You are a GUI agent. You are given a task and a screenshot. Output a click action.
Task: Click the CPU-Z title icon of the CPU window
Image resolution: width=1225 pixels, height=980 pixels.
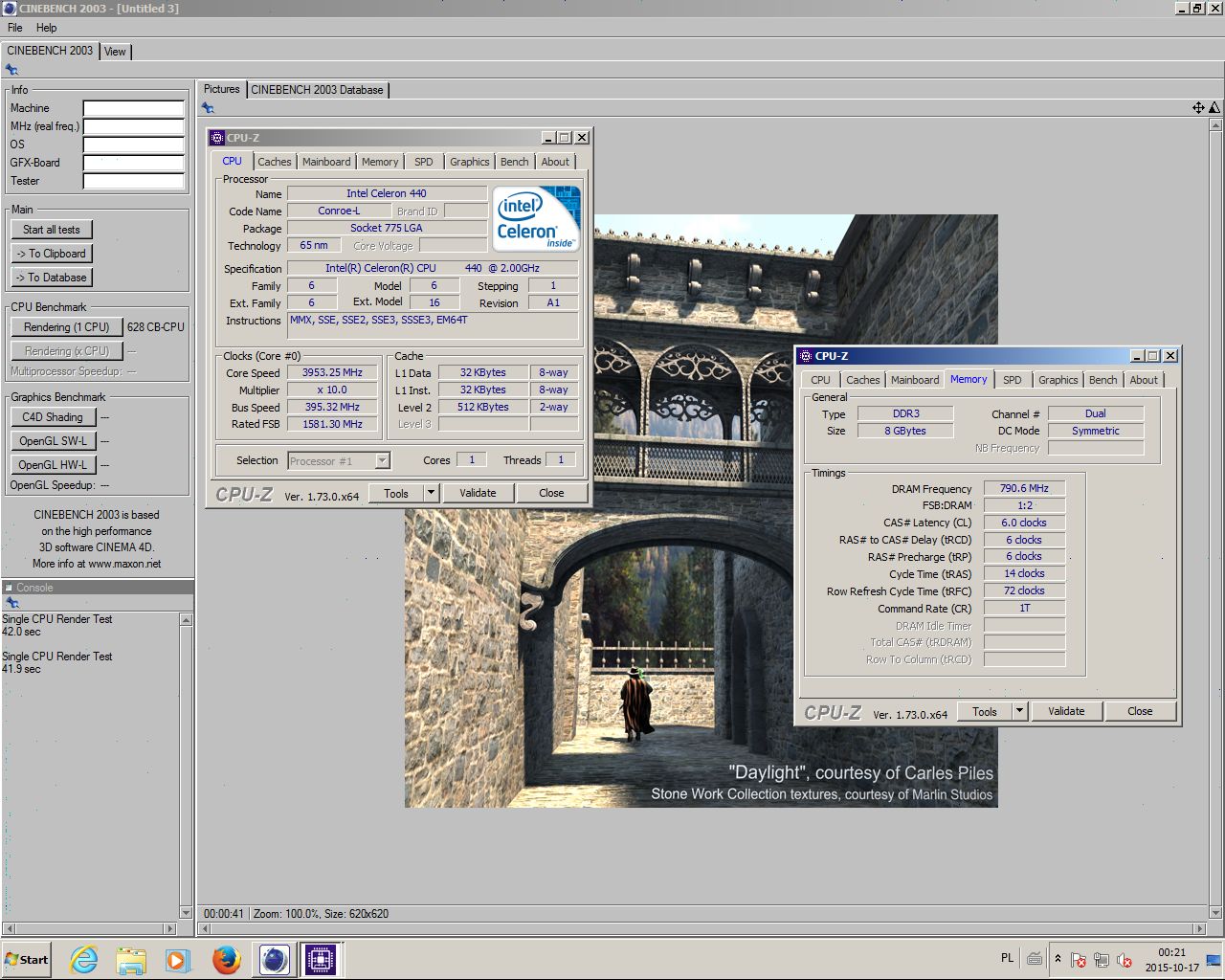click(217, 138)
